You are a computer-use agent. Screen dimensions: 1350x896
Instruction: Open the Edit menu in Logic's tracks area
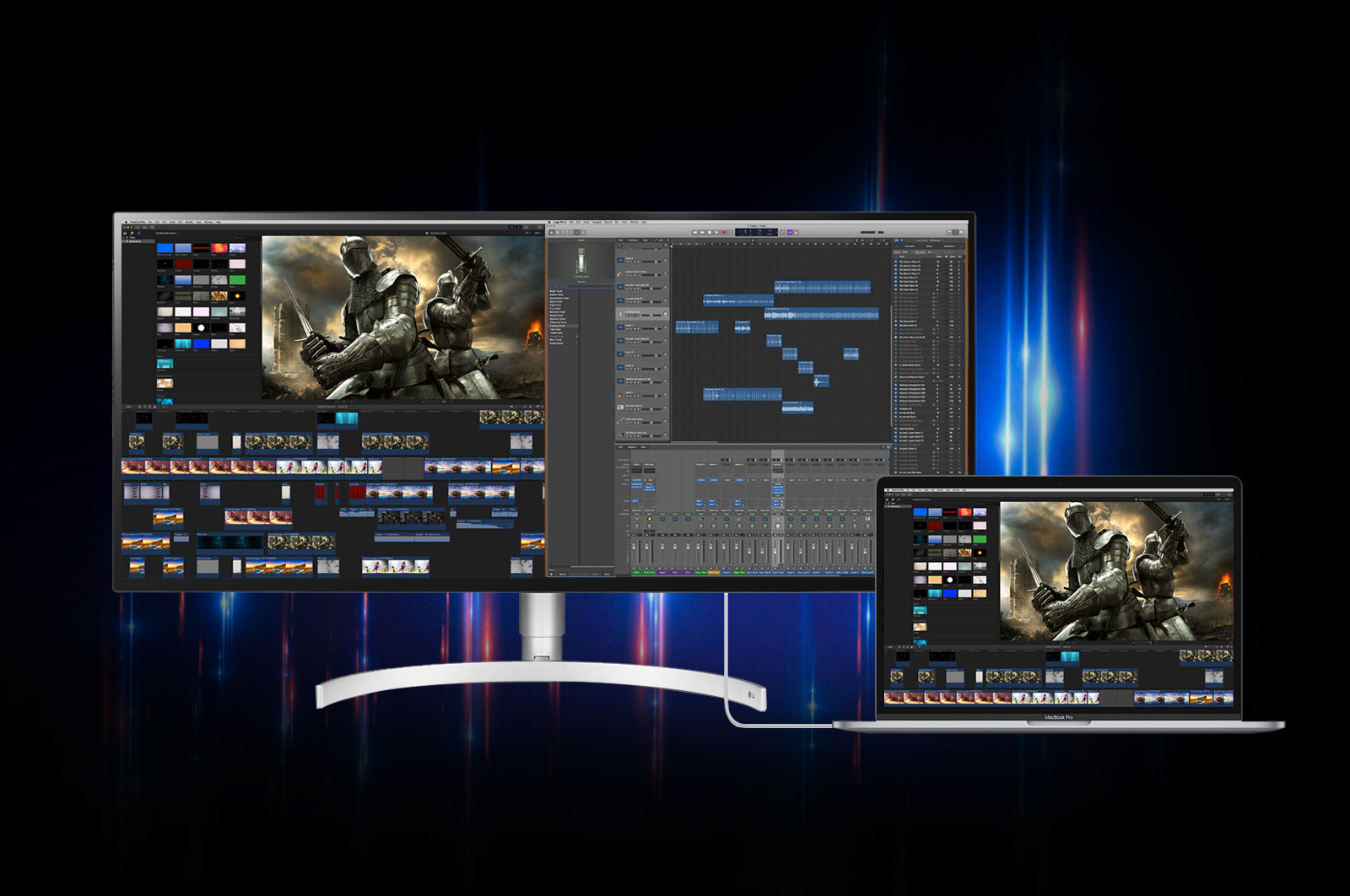click(620, 240)
